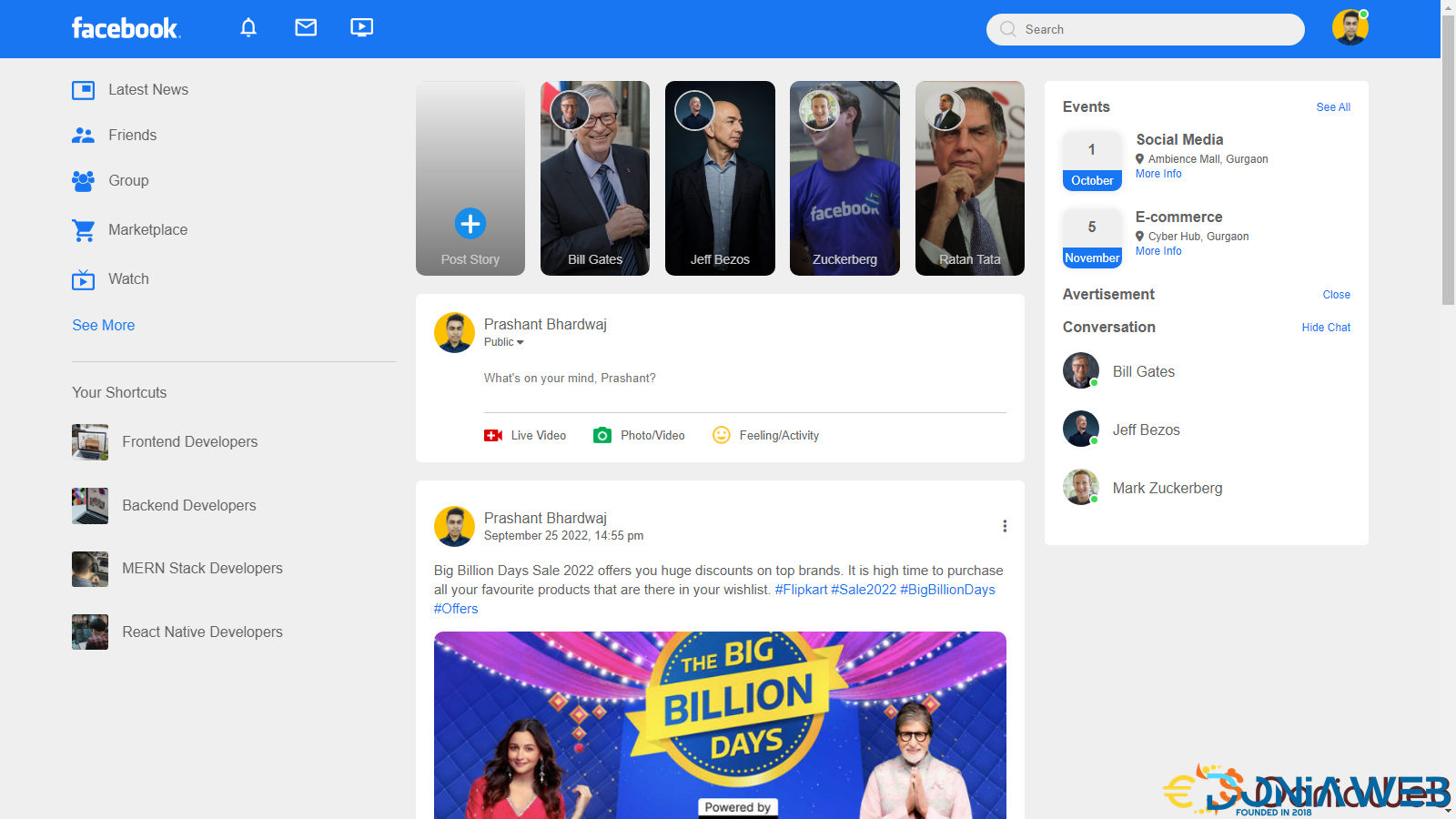Screen dimensions: 1456x819
Task: Click the Social Media event title
Action: 1179,139
